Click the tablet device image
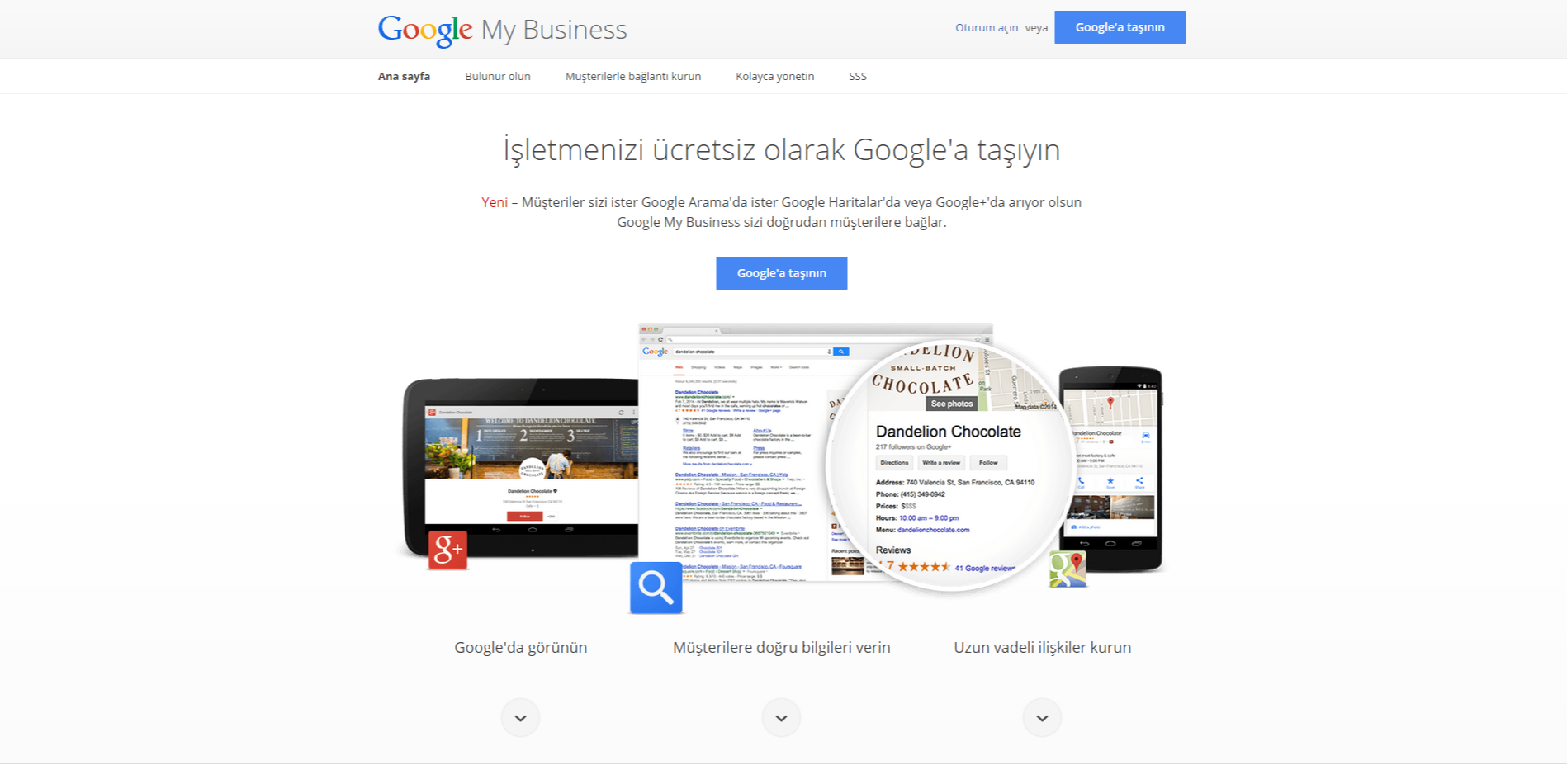This screenshot has width=1567, height=784. click(522, 467)
